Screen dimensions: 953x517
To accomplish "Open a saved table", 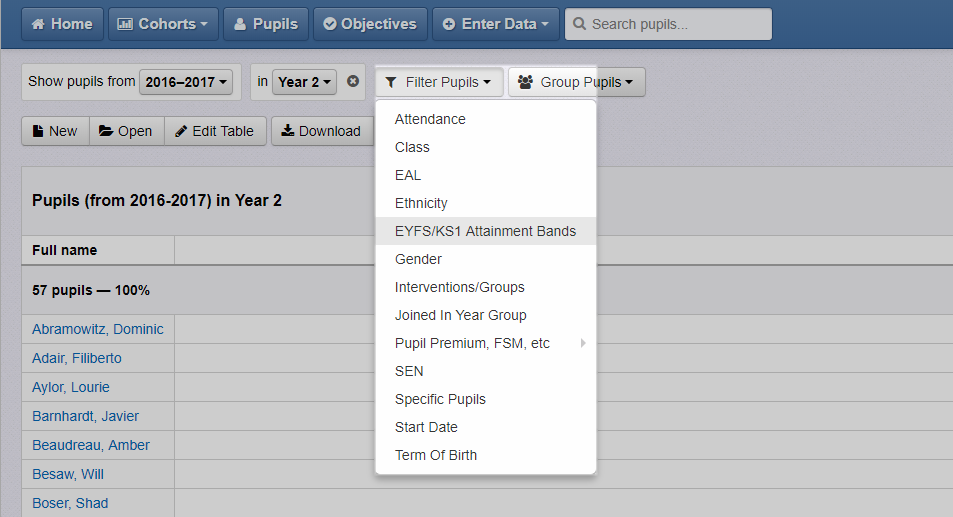I will point(126,131).
